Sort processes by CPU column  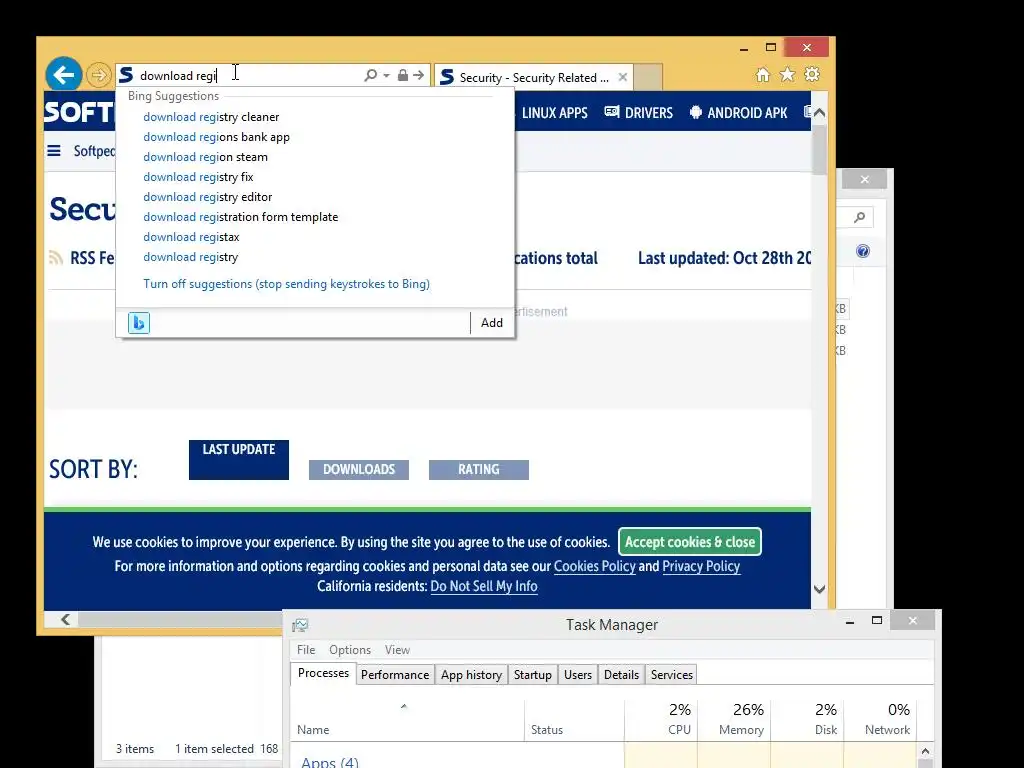(x=661, y=720)
